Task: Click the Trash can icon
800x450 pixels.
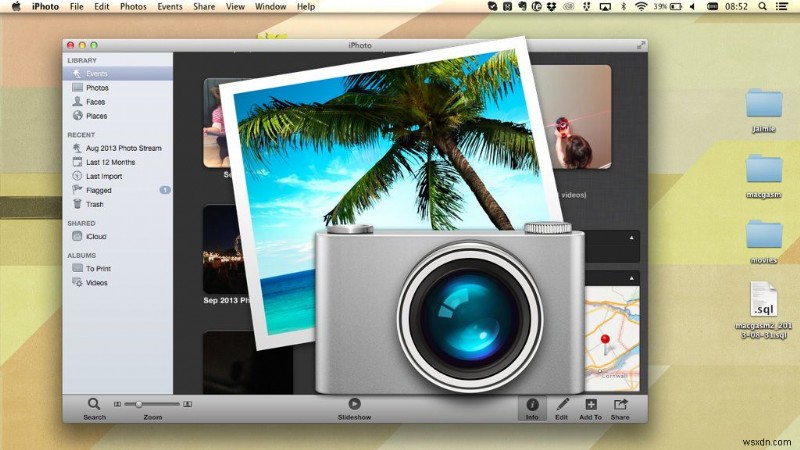Action: click(x=77, y=204)
